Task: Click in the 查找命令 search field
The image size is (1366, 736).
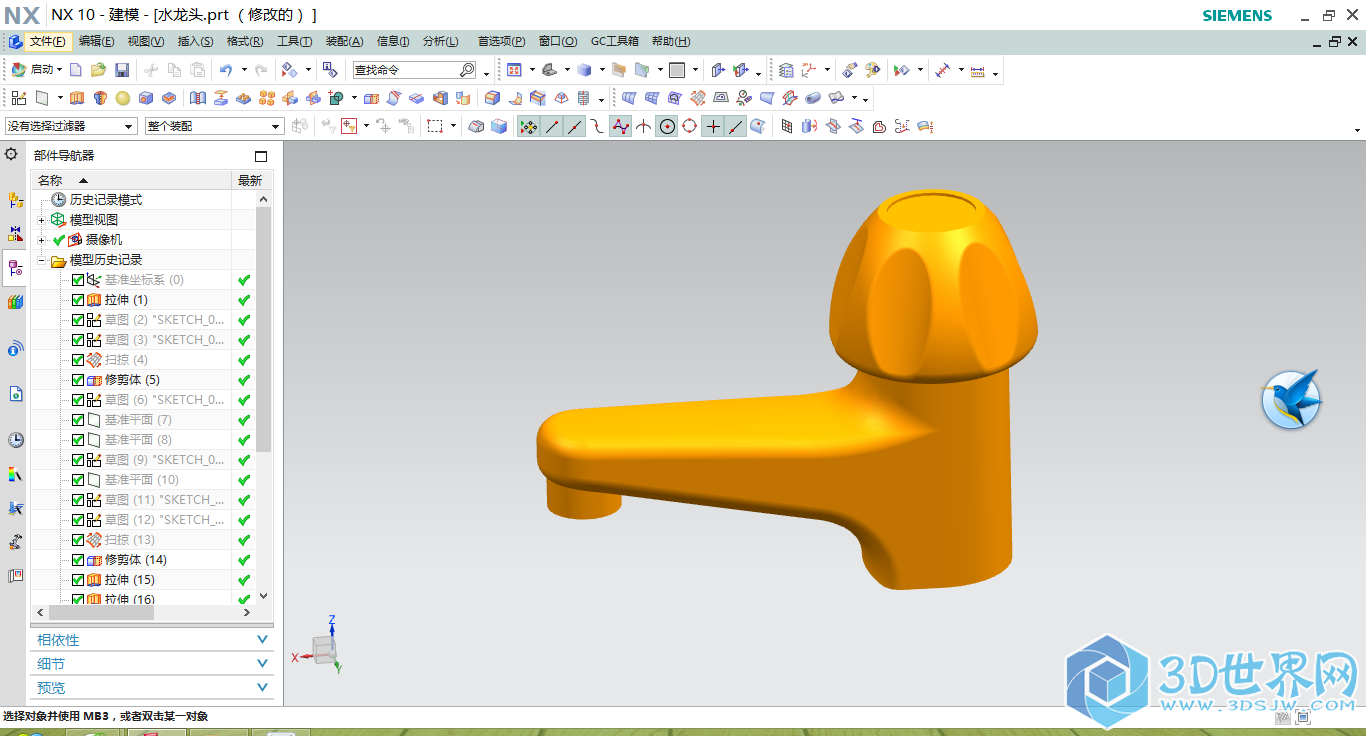Action: 405,70
